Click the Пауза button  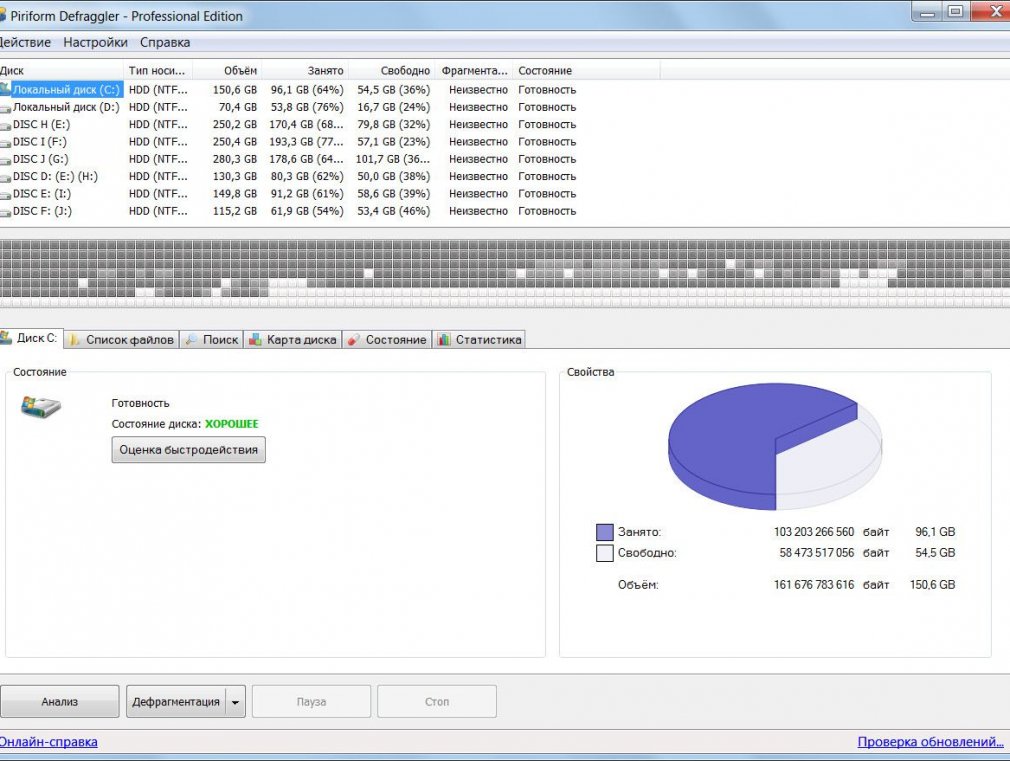(311, 702)
